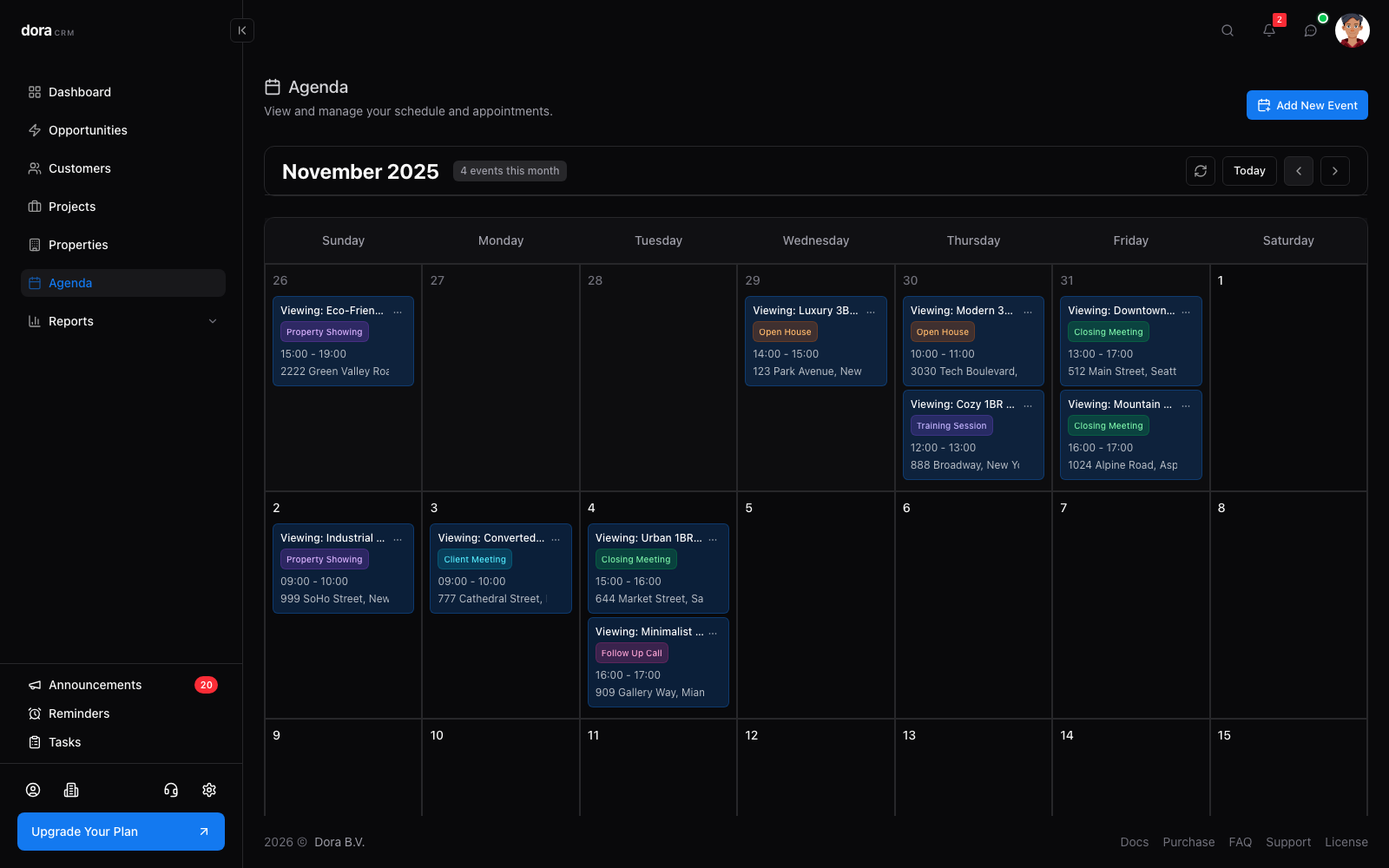Open options menu for Viewing: Mountain event
1389x868 pixels.
point(1186,404)
